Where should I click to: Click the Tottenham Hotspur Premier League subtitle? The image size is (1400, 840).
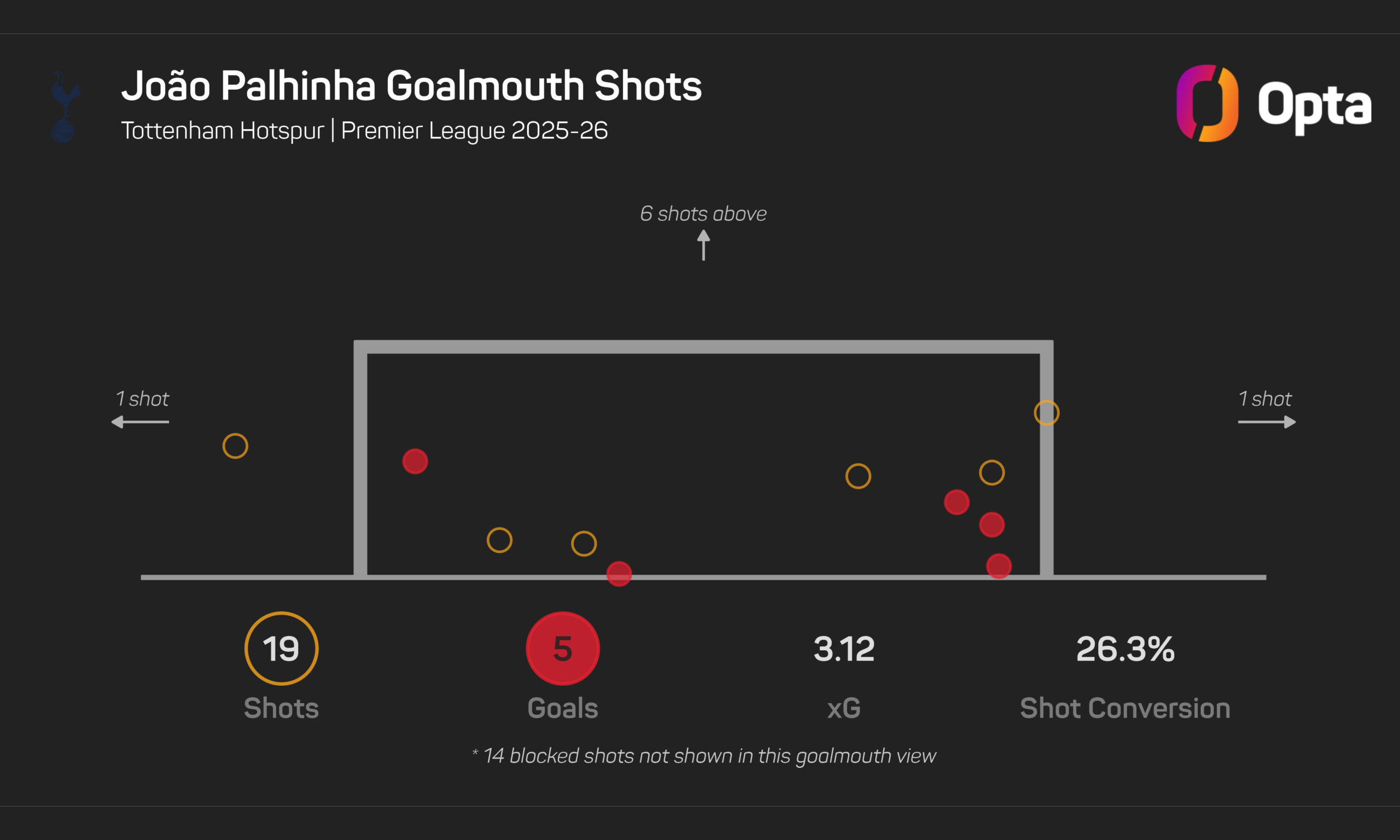pyautogui.click(x=364, y=131)
